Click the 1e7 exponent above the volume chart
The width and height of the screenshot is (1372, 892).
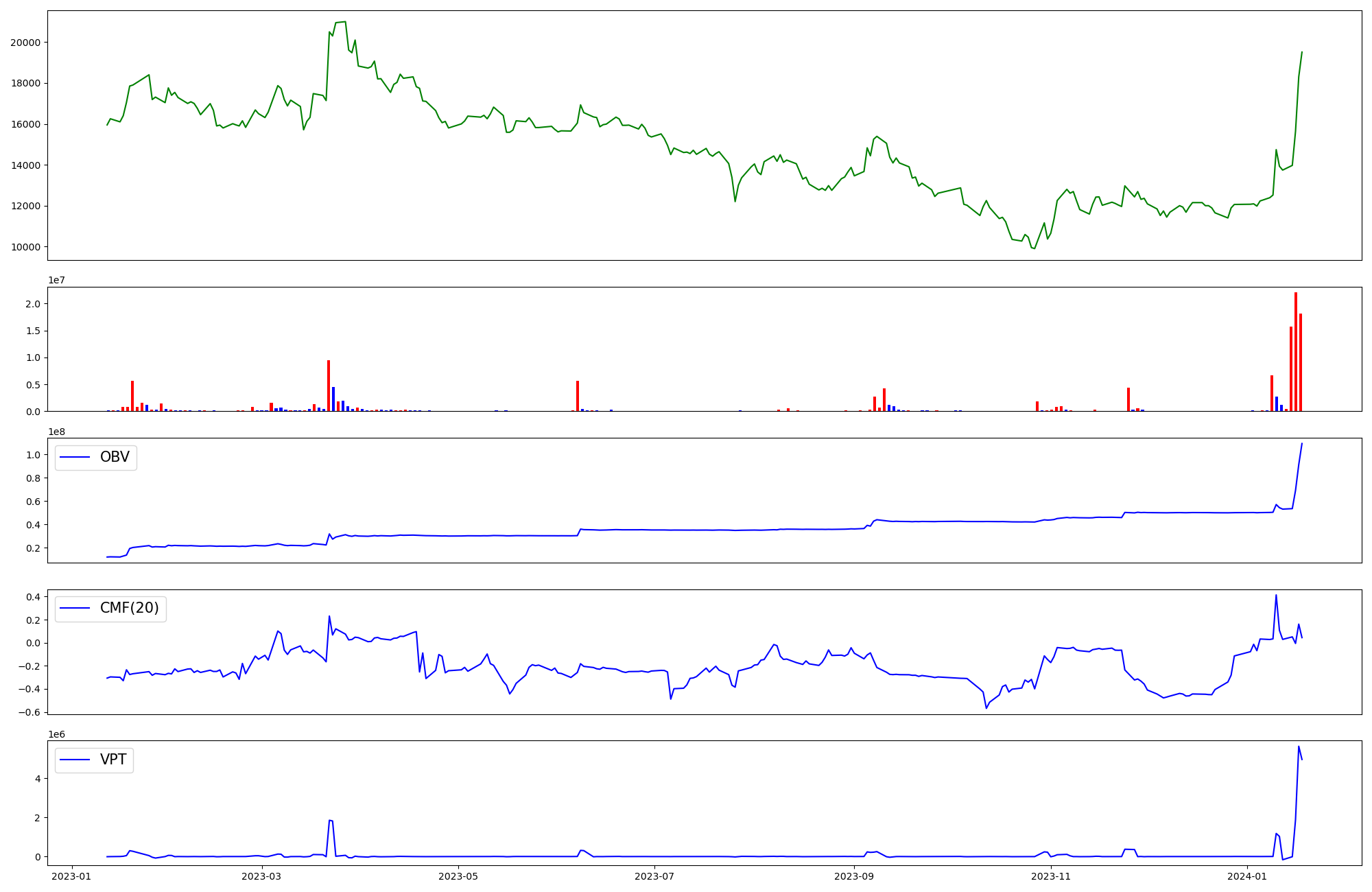click(56, 281)
